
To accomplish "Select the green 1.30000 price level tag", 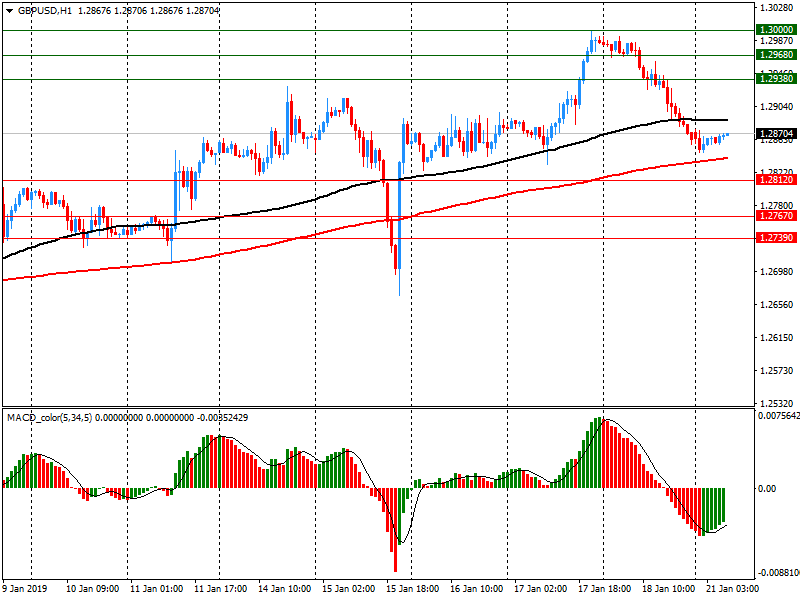I will point(776,30).
